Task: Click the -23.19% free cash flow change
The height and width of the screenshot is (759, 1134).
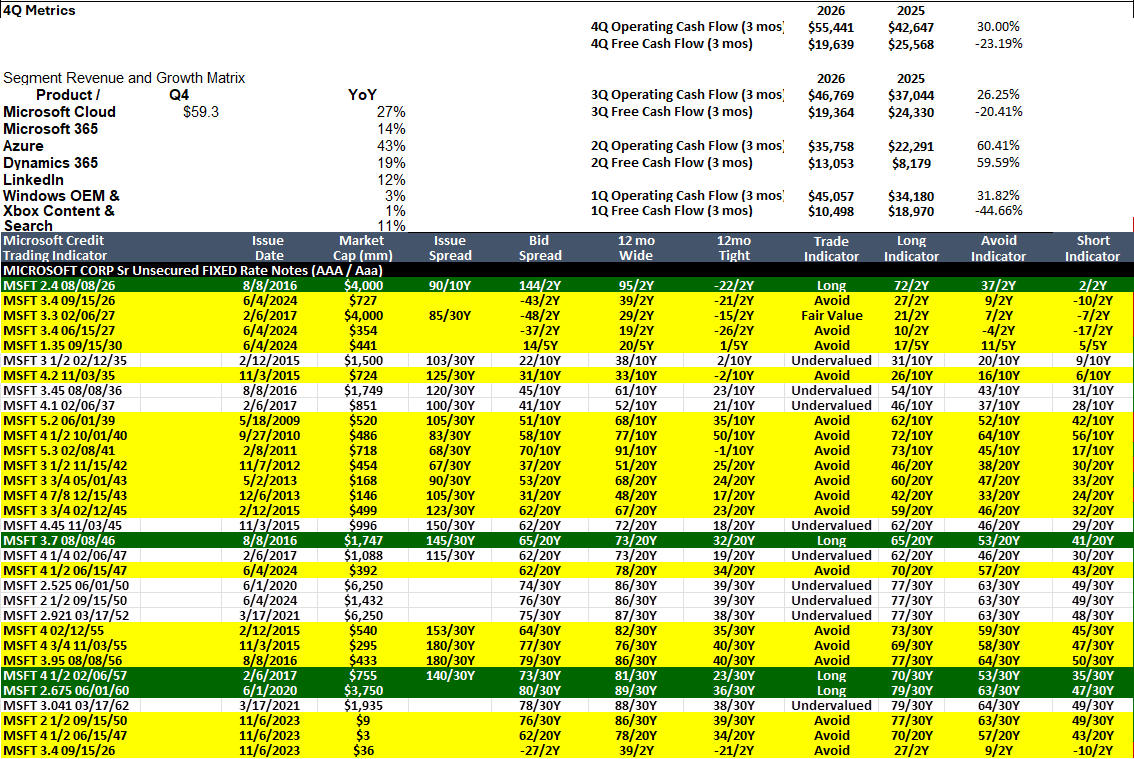Action: 998,44
